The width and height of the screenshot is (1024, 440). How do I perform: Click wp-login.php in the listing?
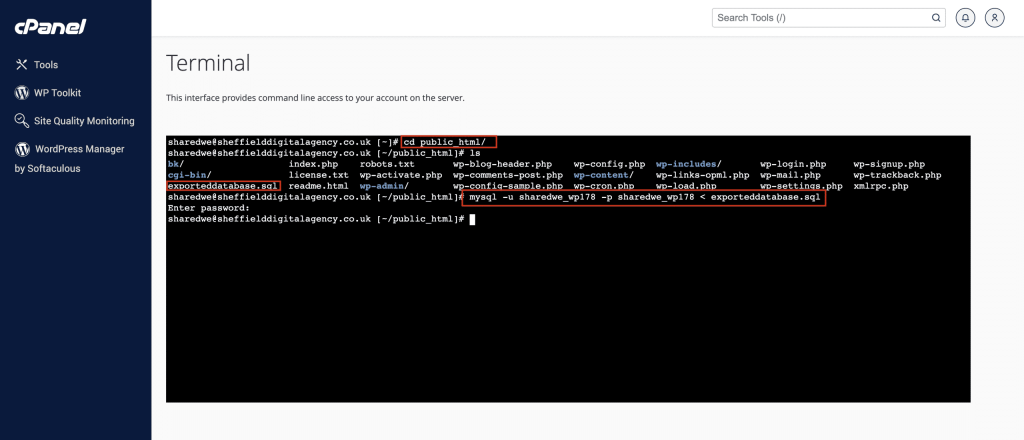click(x=793, y=164)
